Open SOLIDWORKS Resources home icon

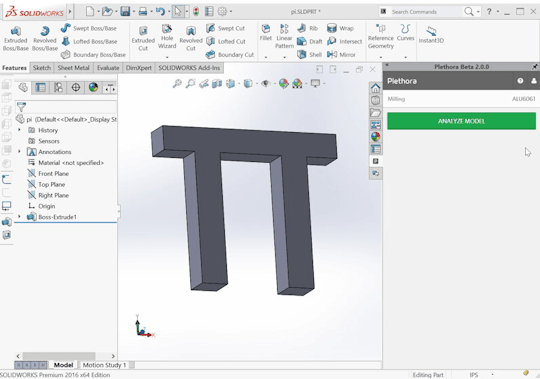(x=375, y=88)
